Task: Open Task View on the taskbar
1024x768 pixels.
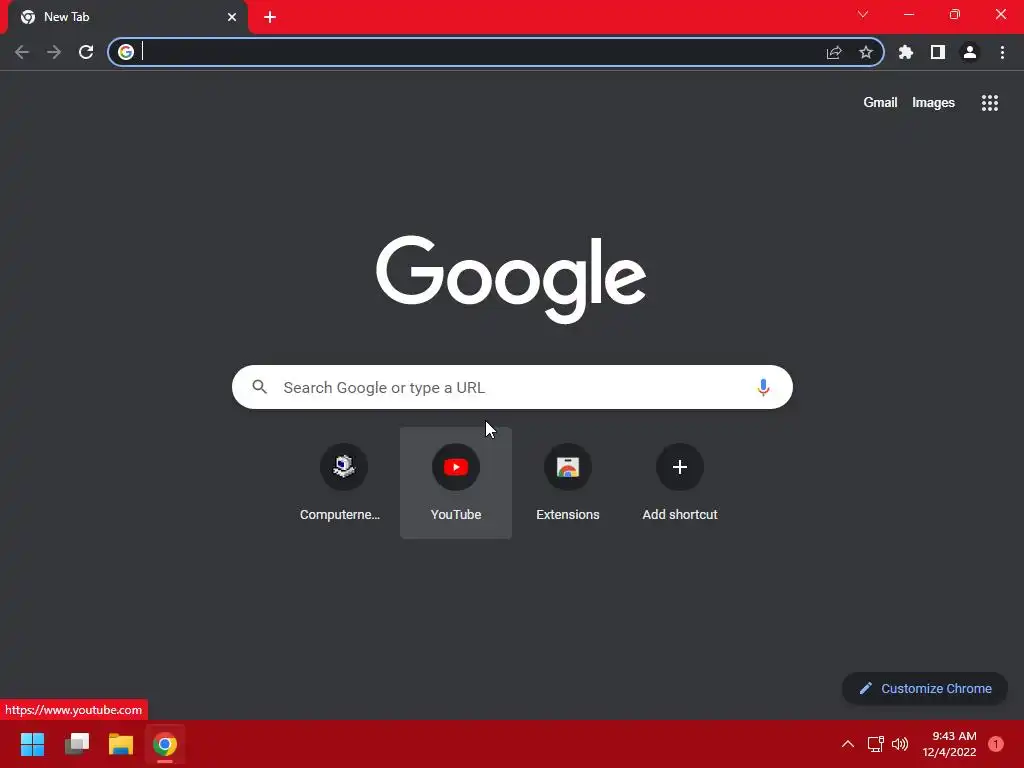Action: pyautogui.click(x=77, y=744)
